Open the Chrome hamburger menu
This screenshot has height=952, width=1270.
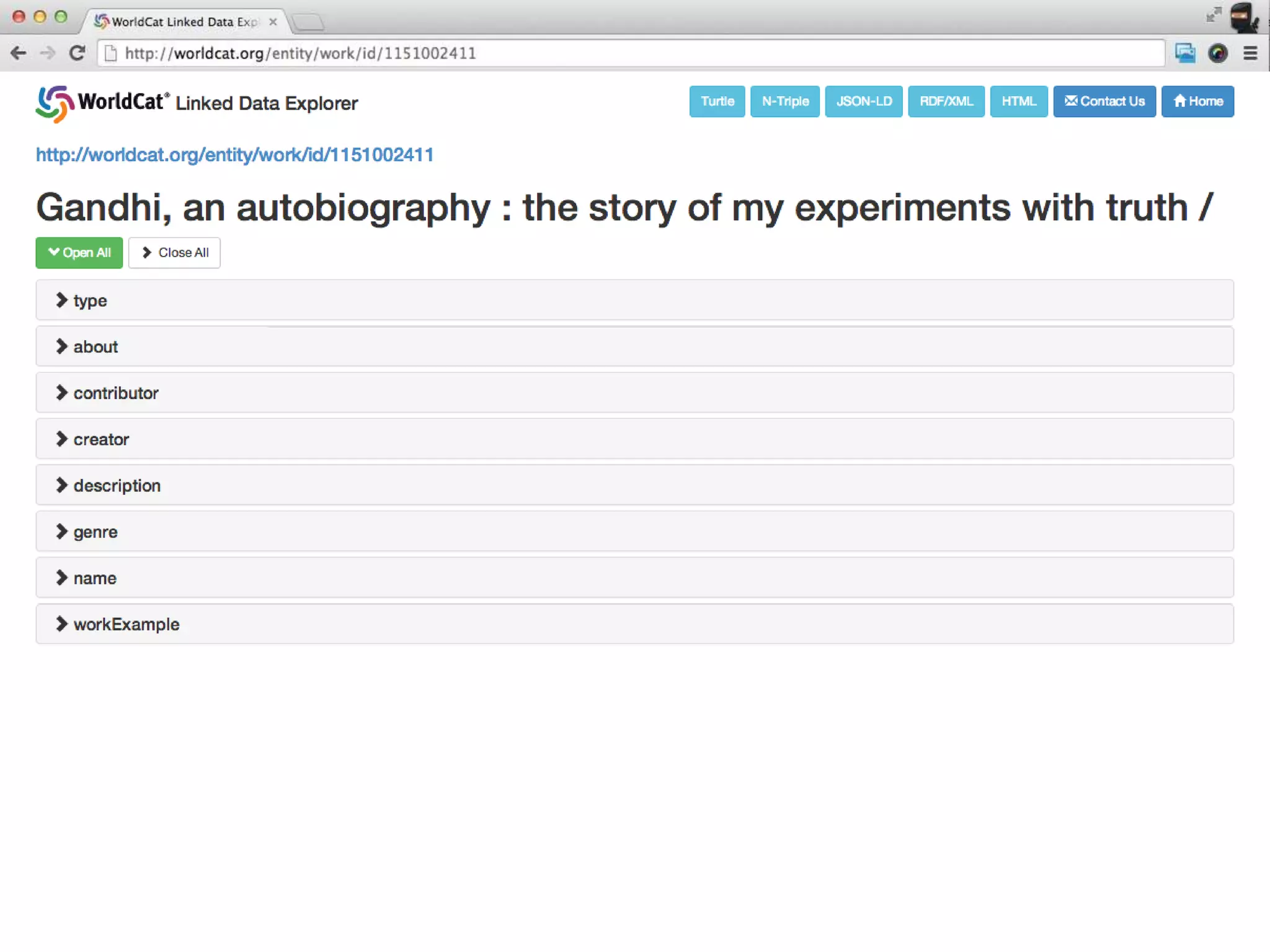pyautogui.click(x=1250, y=53)
